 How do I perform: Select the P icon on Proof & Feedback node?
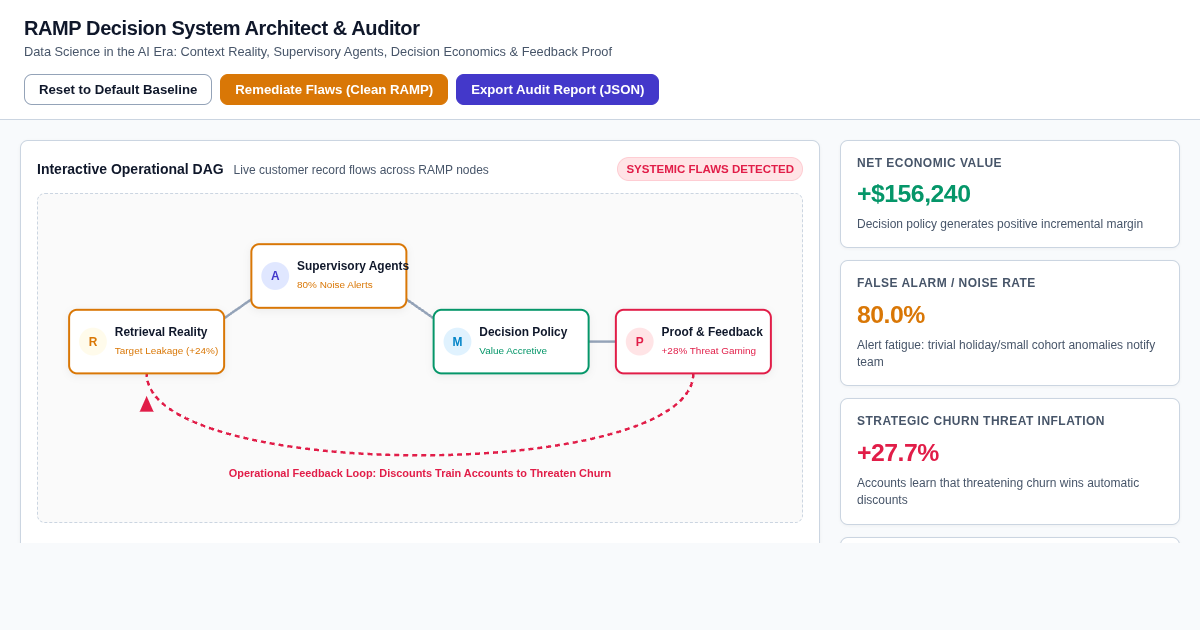coord(640,342)
